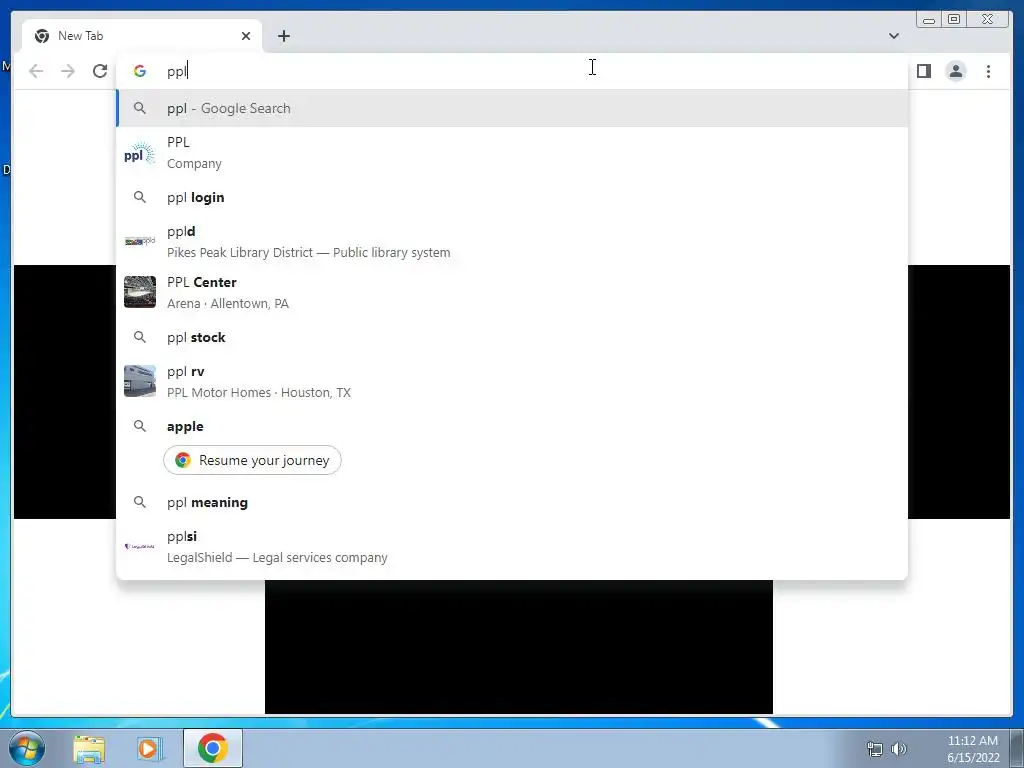1024x768 pixels.
Task: Launch Windows Media Player from taskbar
Action: pos(150,749)
